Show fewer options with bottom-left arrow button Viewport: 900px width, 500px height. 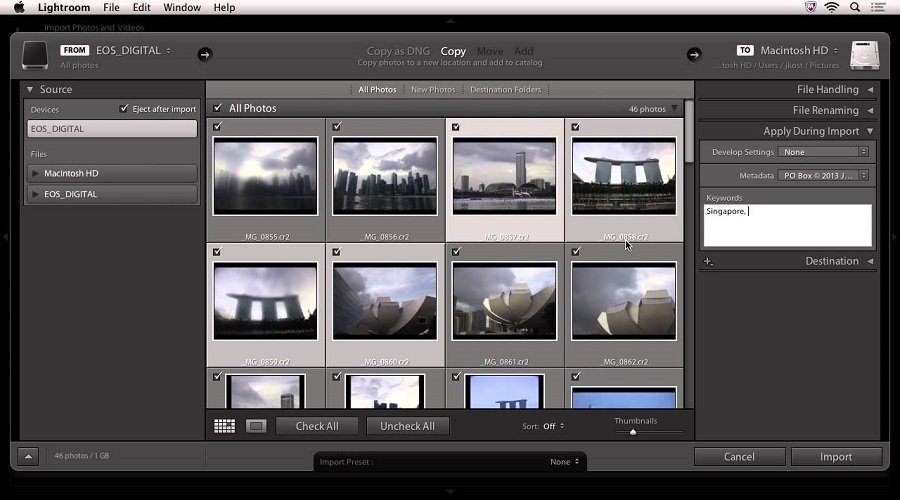[28, 457]
